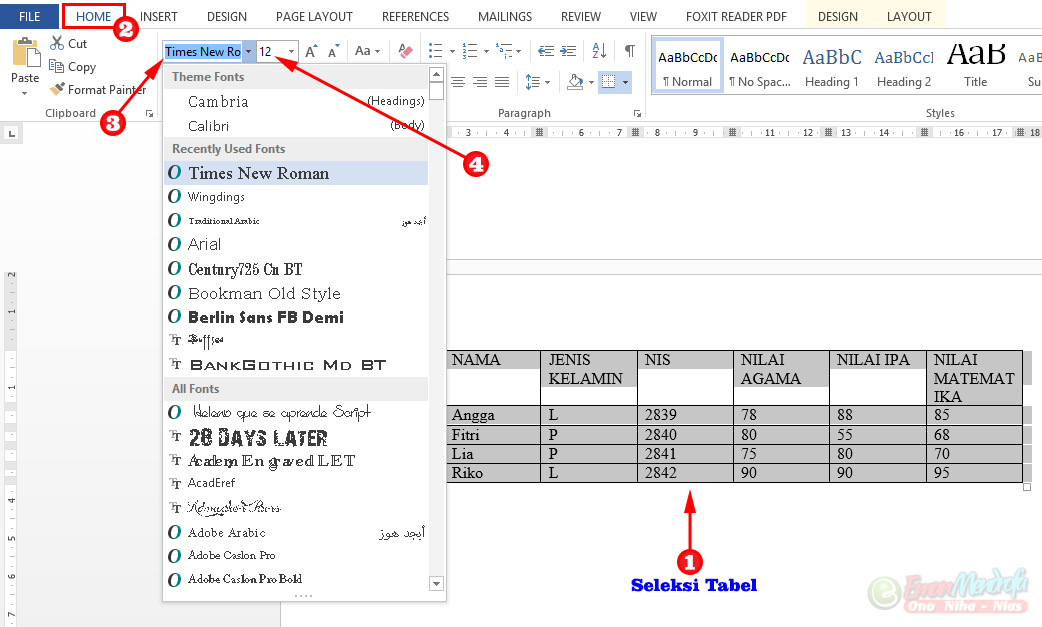Pick Arial from recent fonts
The width and height of the screenshot is (1042, 627).
tap(296, 244)
